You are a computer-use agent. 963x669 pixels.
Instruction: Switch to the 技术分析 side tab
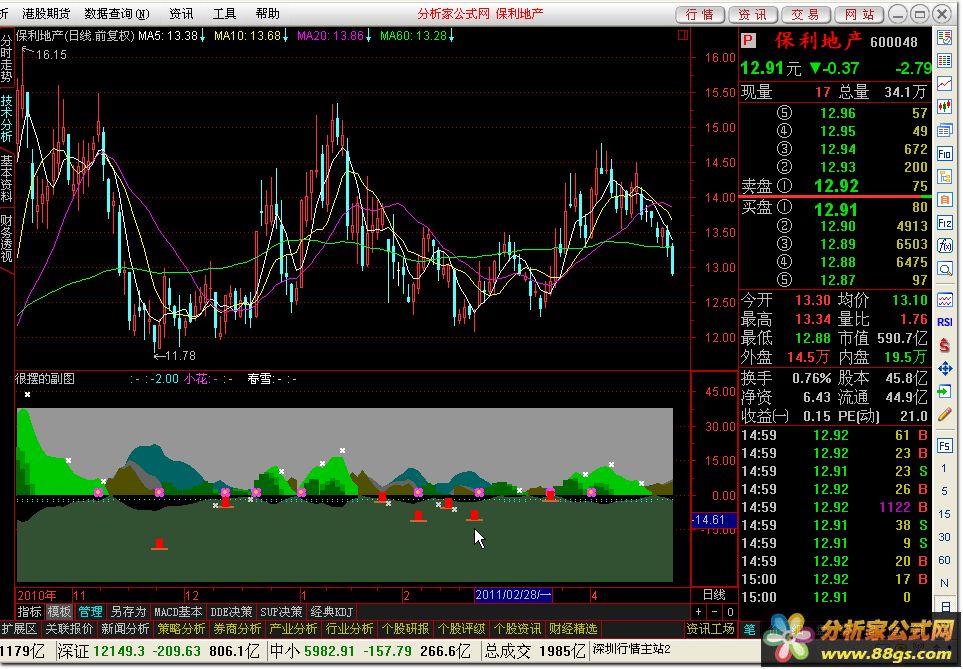point(6,118)
